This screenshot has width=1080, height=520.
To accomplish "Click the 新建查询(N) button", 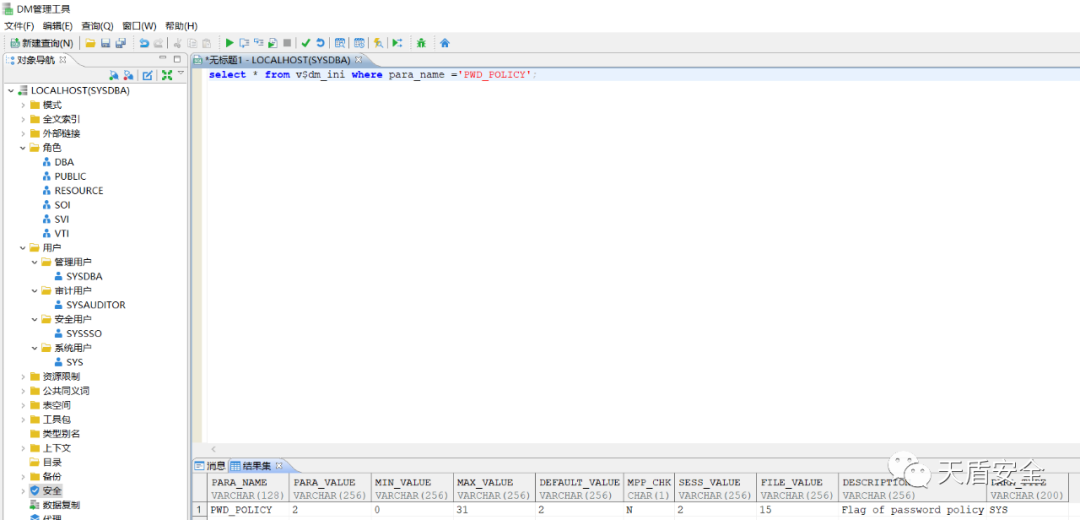I will (x=41, y=43).
